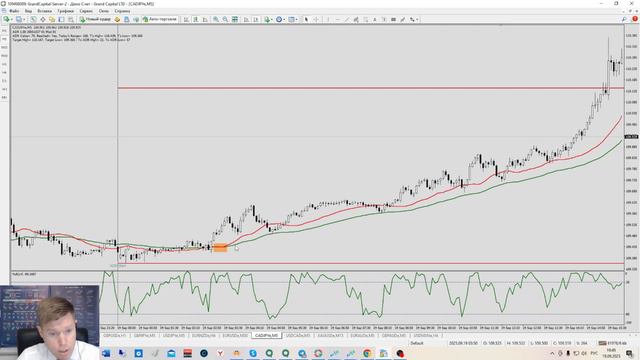Image resolution: width=640 pixels, height=360 pixels.
Task: Switch chart to Japanese candlesticks
Action: 196,19
